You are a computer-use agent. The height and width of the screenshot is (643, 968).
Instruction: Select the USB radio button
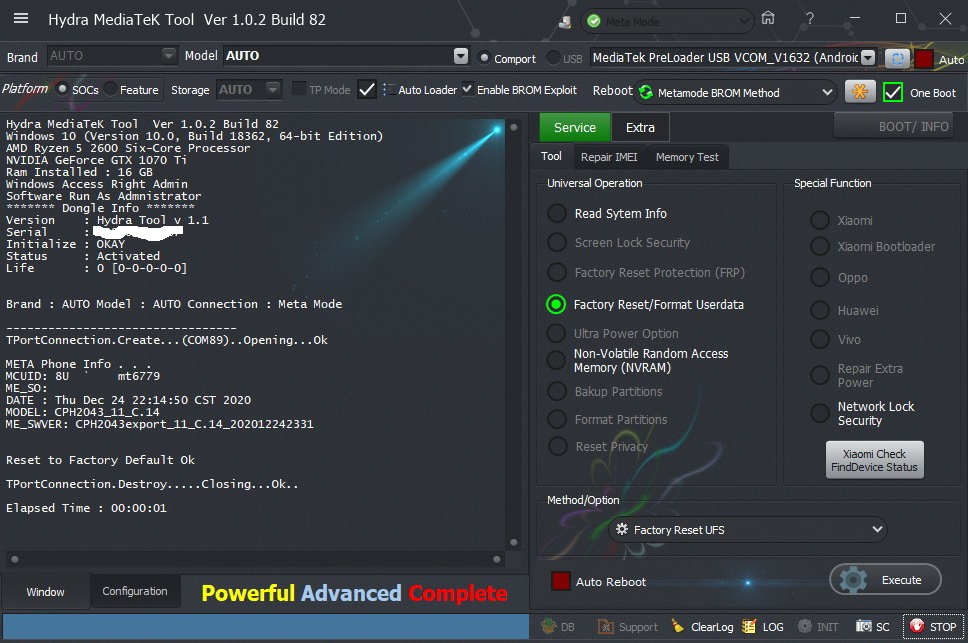click(553, 58)
